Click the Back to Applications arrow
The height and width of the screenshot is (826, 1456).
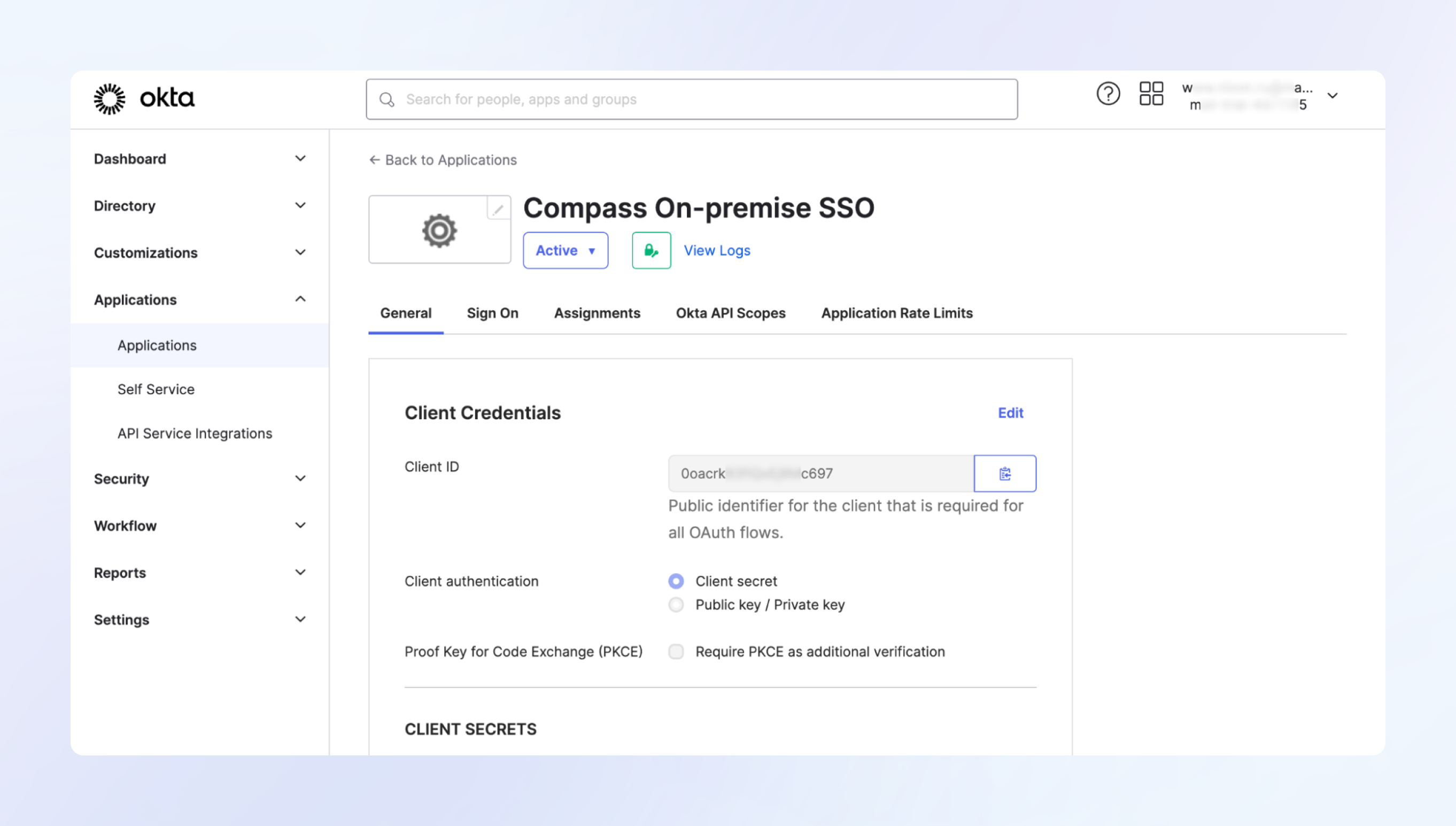(x=374, y=160)
